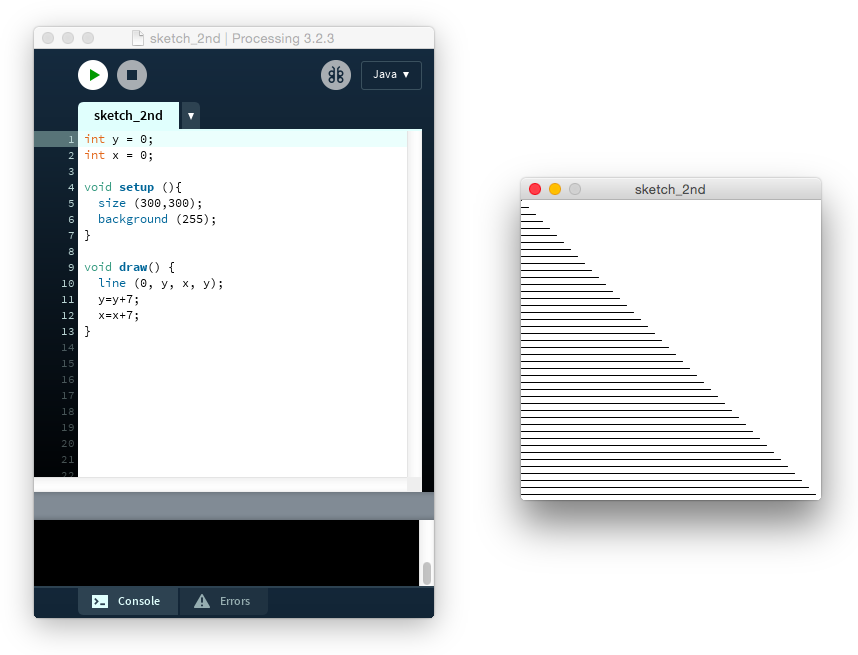
Task: Run the sketch with the Play button
Action: coord(93,75)
